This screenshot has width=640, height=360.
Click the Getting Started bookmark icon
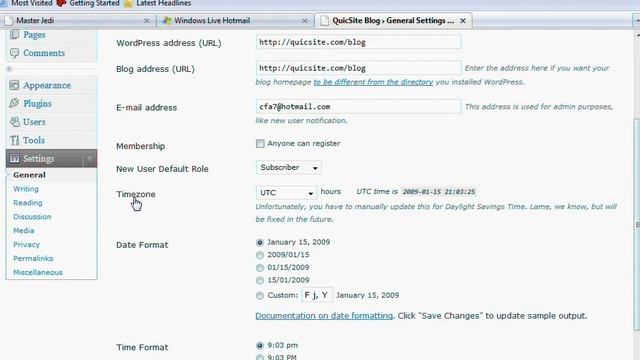(61, 3)
